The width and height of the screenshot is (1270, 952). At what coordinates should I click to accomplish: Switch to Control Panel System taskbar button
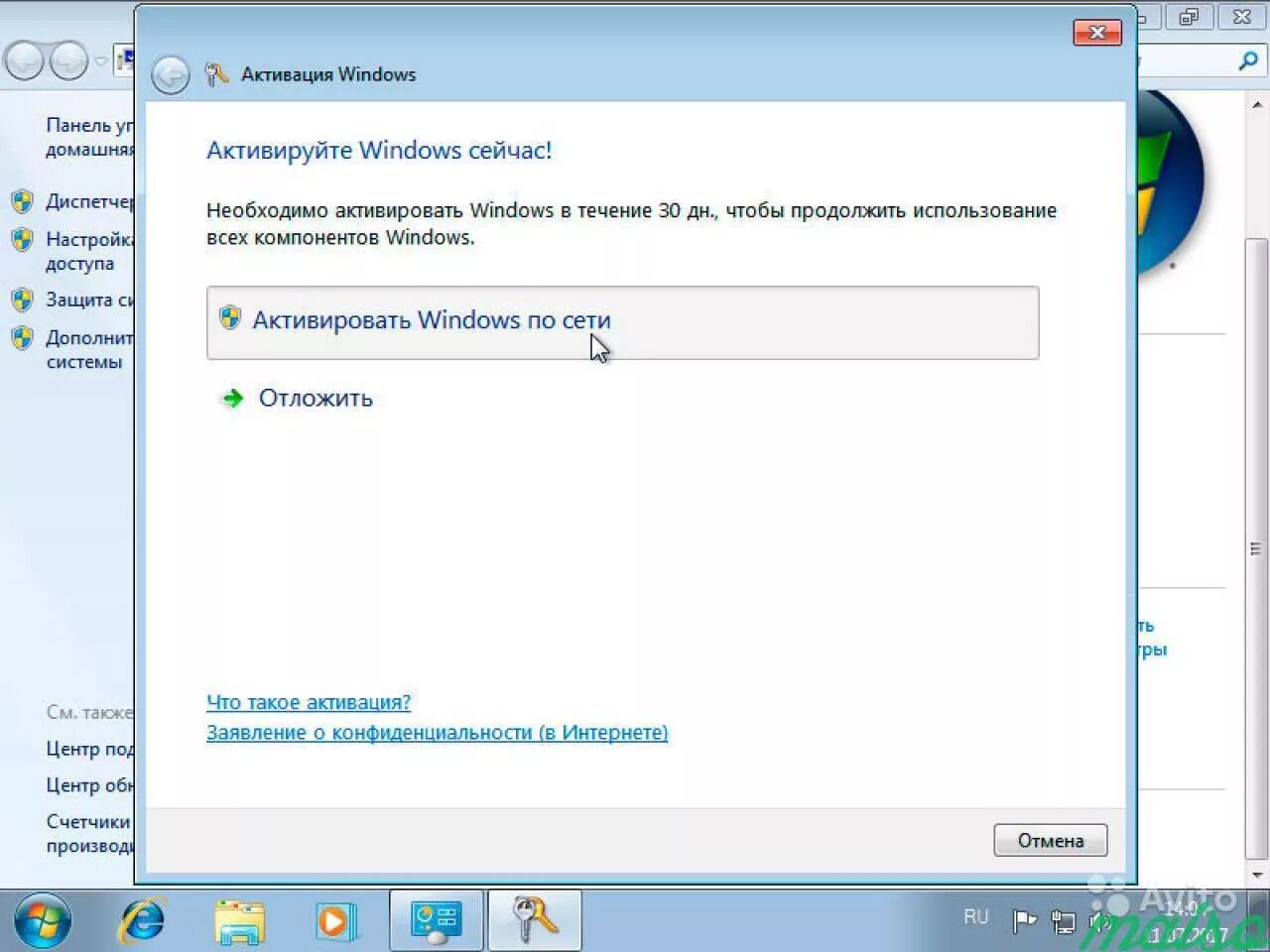point(437,920)
